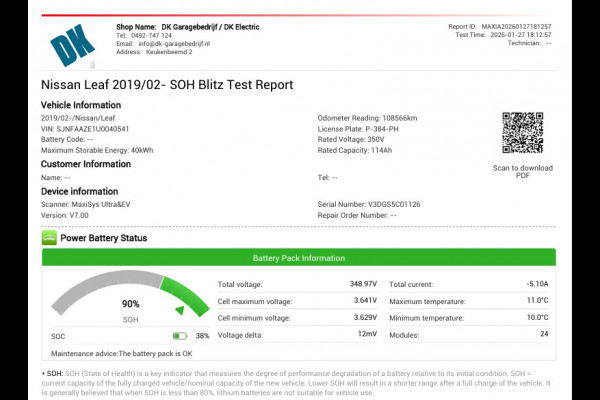Image resolution: width=600 pixels, height=400 pixels.
Task: Click the Scan to download PDF label
Action: pyautogui.click(x=522, y=172)
